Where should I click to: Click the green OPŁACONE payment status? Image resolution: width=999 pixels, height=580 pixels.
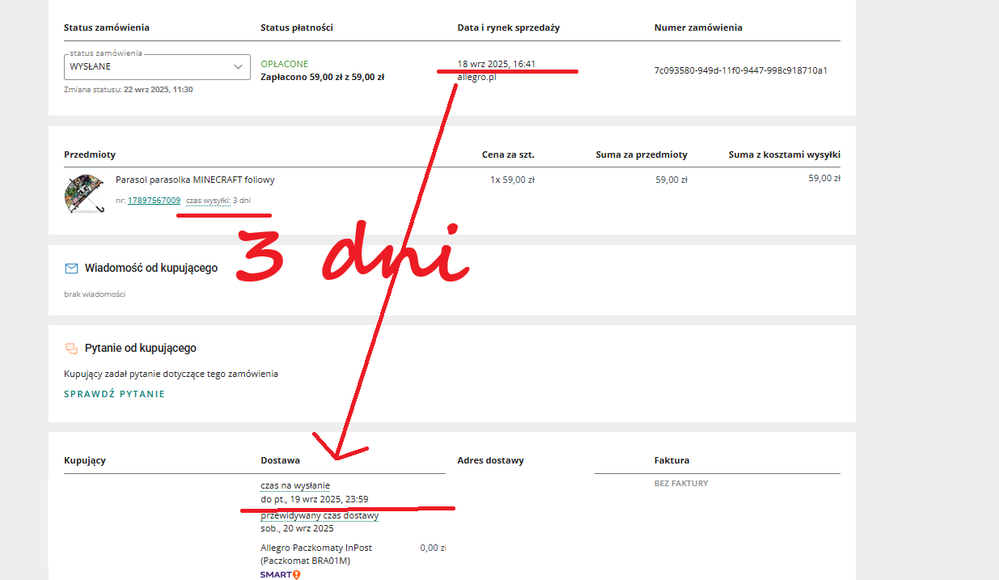point(284,64)
